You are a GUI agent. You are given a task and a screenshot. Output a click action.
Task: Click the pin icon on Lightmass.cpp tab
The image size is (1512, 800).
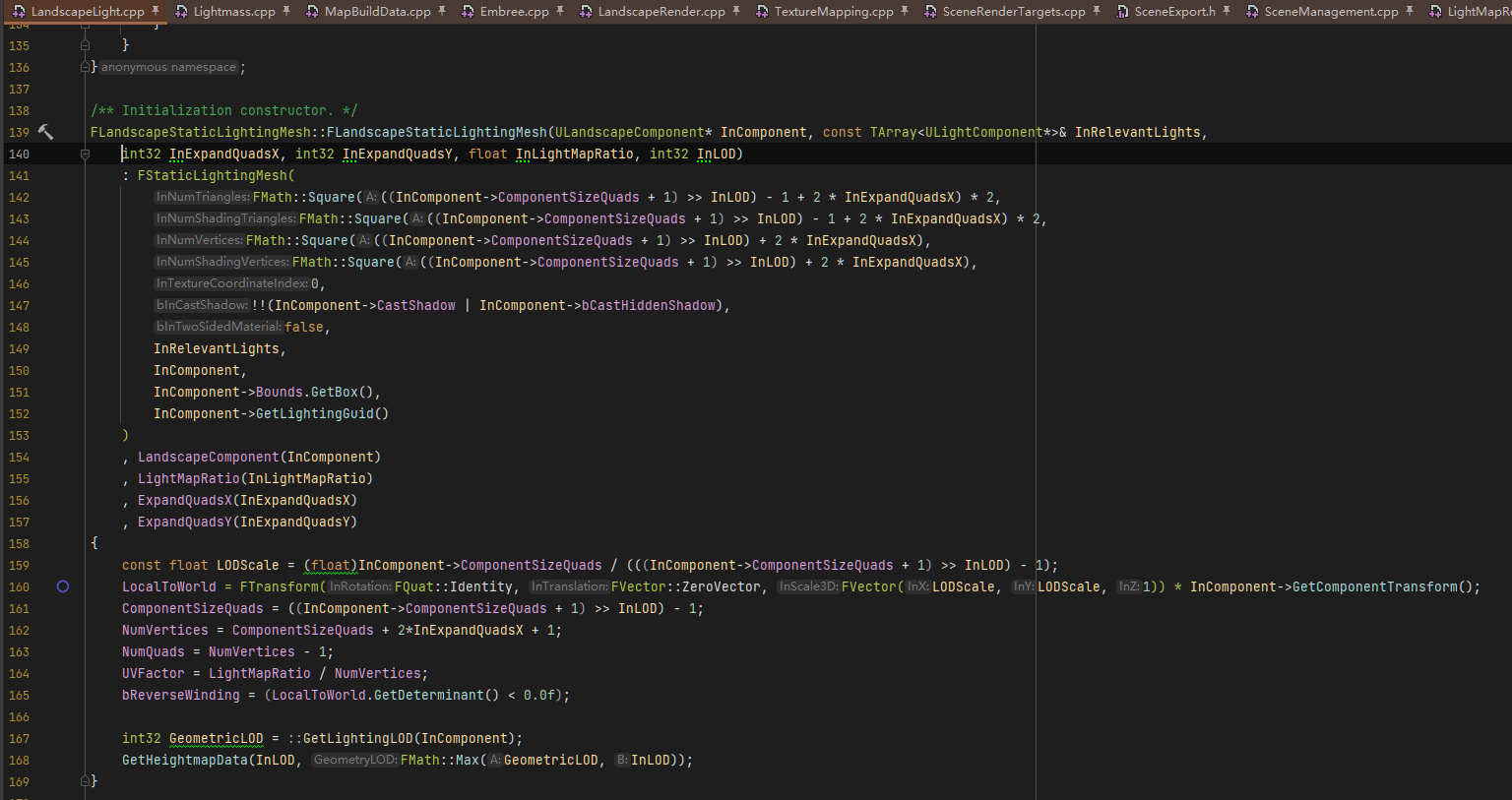(286, 11)
